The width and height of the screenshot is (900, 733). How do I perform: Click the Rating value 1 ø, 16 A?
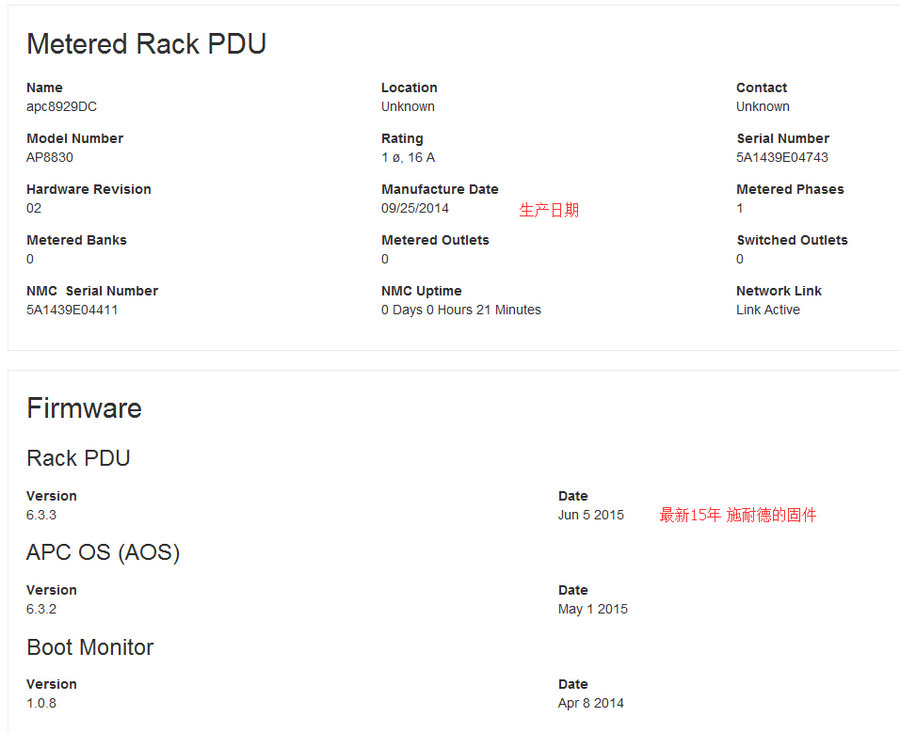coord(408,158)
